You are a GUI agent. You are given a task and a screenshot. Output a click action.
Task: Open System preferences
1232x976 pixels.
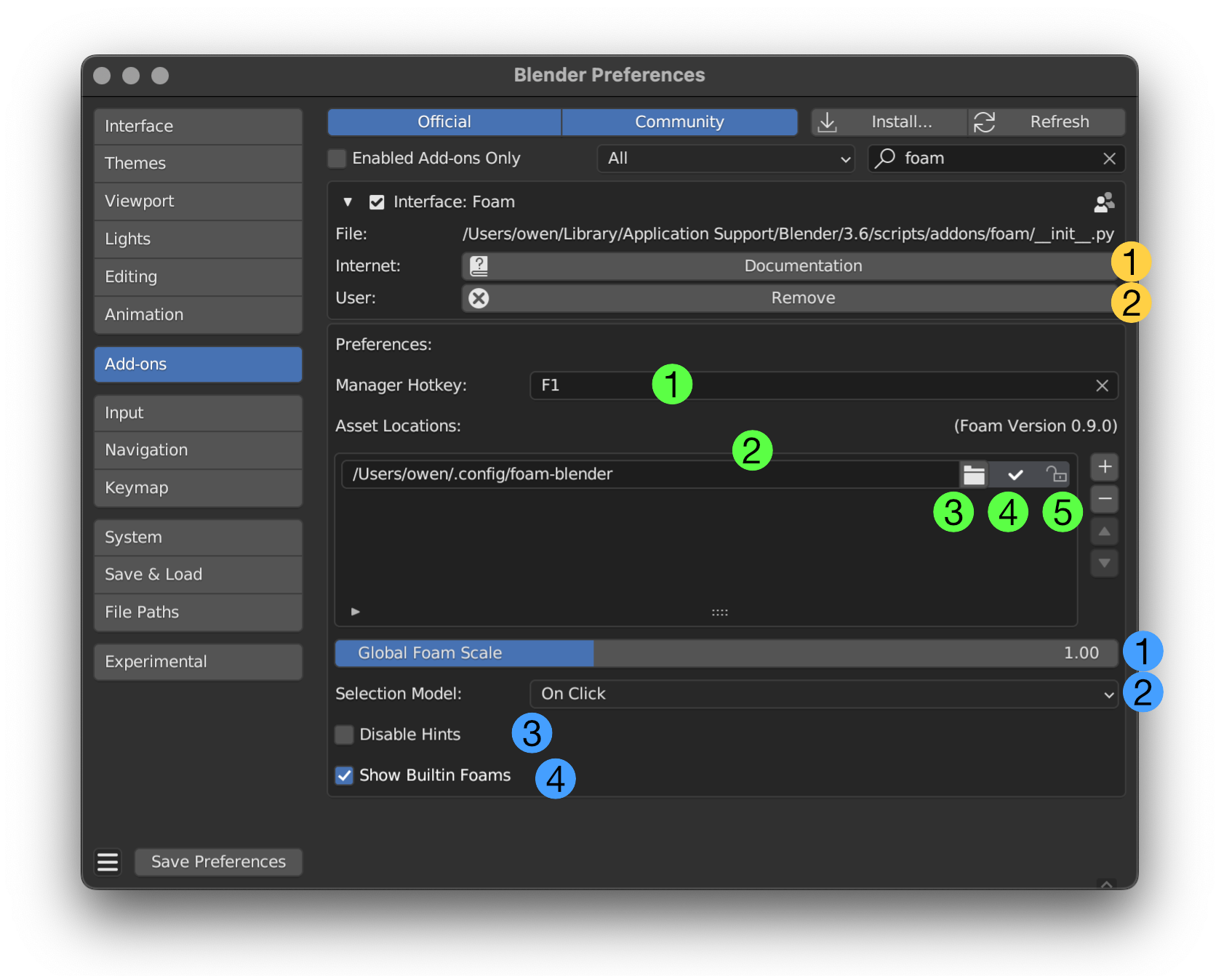(x=198, y=537)
